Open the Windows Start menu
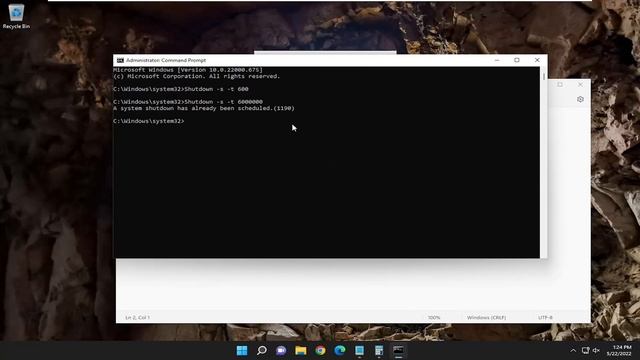The image size is (640, 360). coord(242,351)
